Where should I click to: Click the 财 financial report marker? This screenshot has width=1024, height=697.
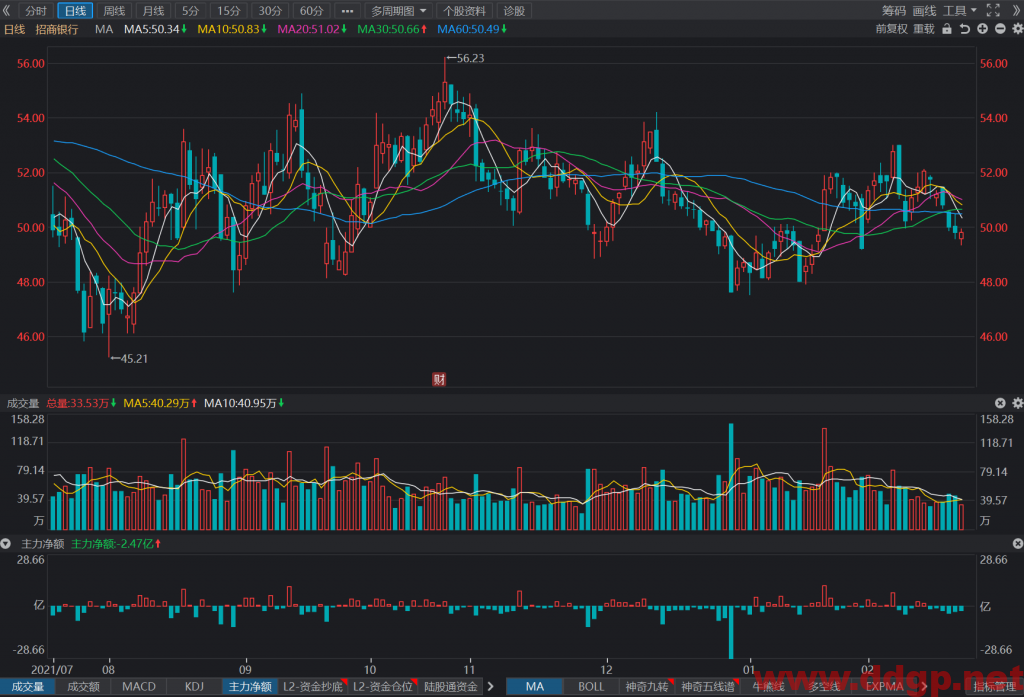pyautogui.click(x=440, y=379)
